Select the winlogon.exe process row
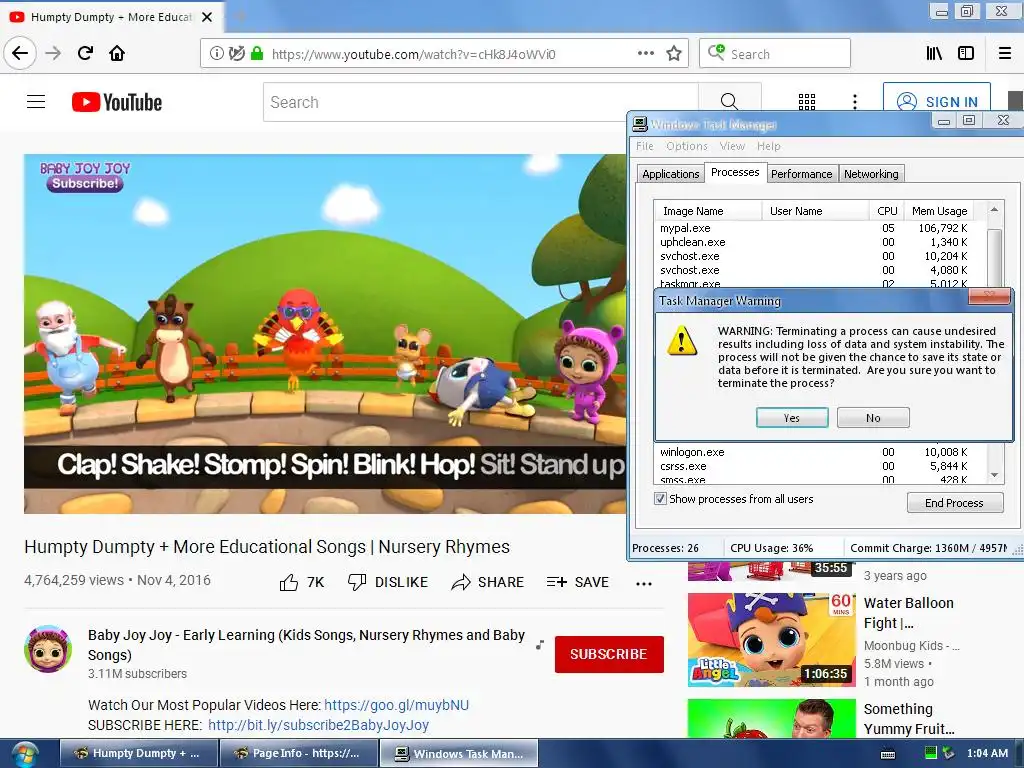Viewport: 1024px width, 768px height. click(x=814, y=452)
